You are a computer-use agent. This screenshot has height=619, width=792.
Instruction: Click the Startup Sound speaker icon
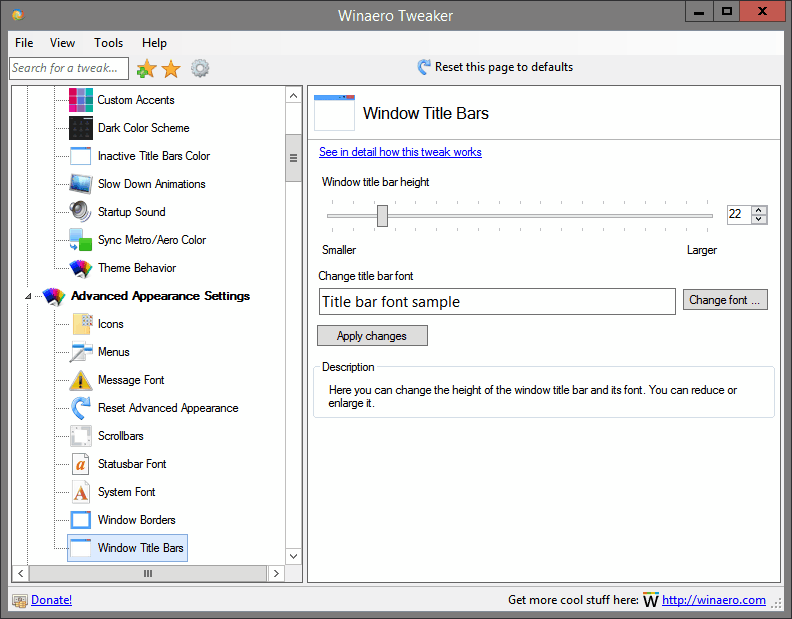(81, 212)
